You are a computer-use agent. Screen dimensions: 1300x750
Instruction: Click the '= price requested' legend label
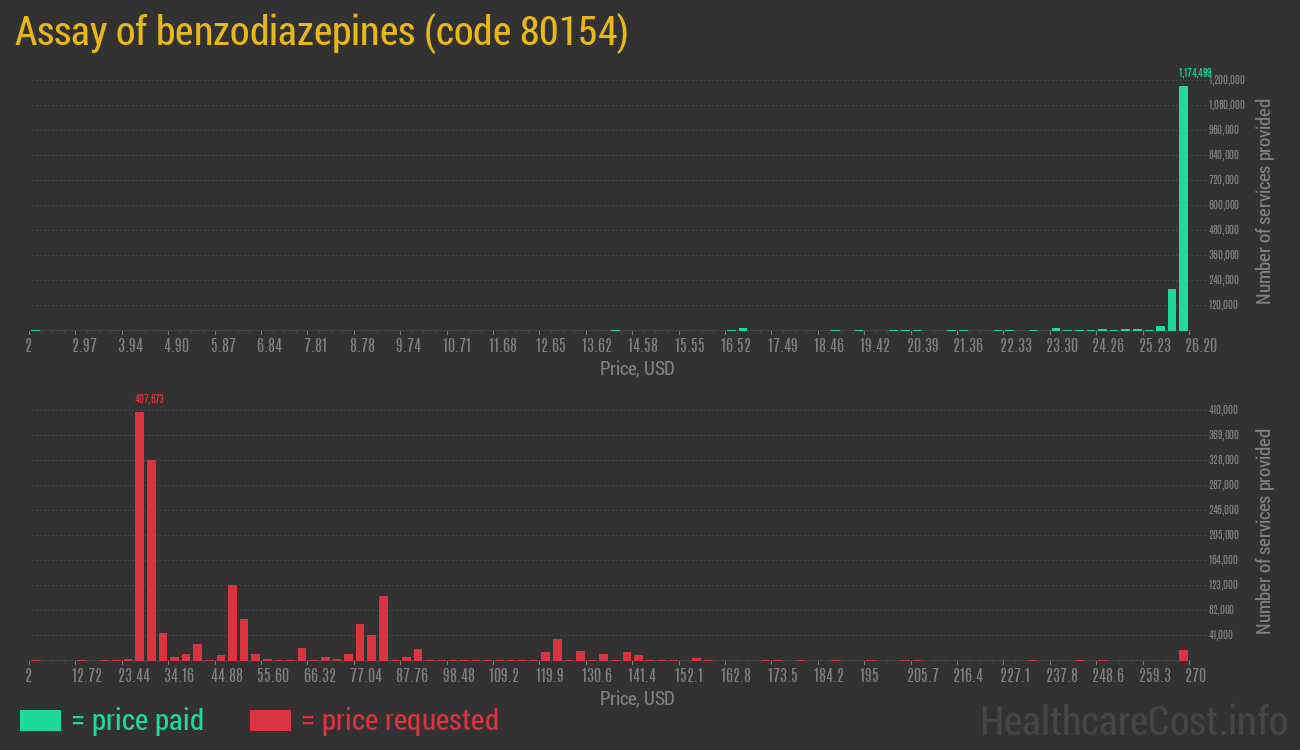click(x=399, y=720)
